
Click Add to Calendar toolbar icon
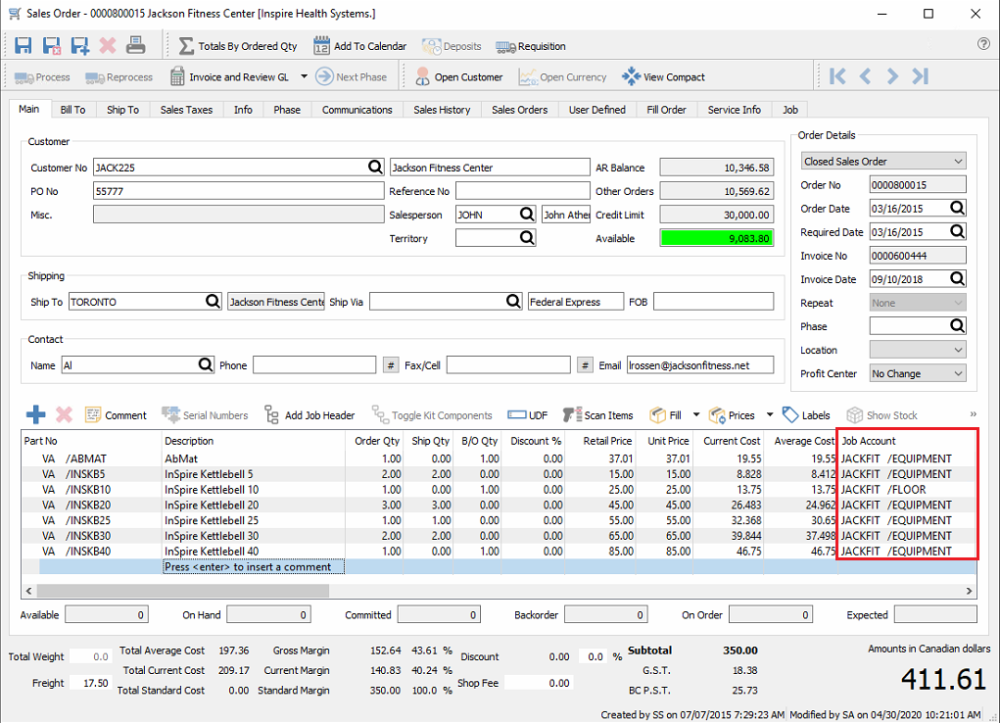click(x=360, y=46)
